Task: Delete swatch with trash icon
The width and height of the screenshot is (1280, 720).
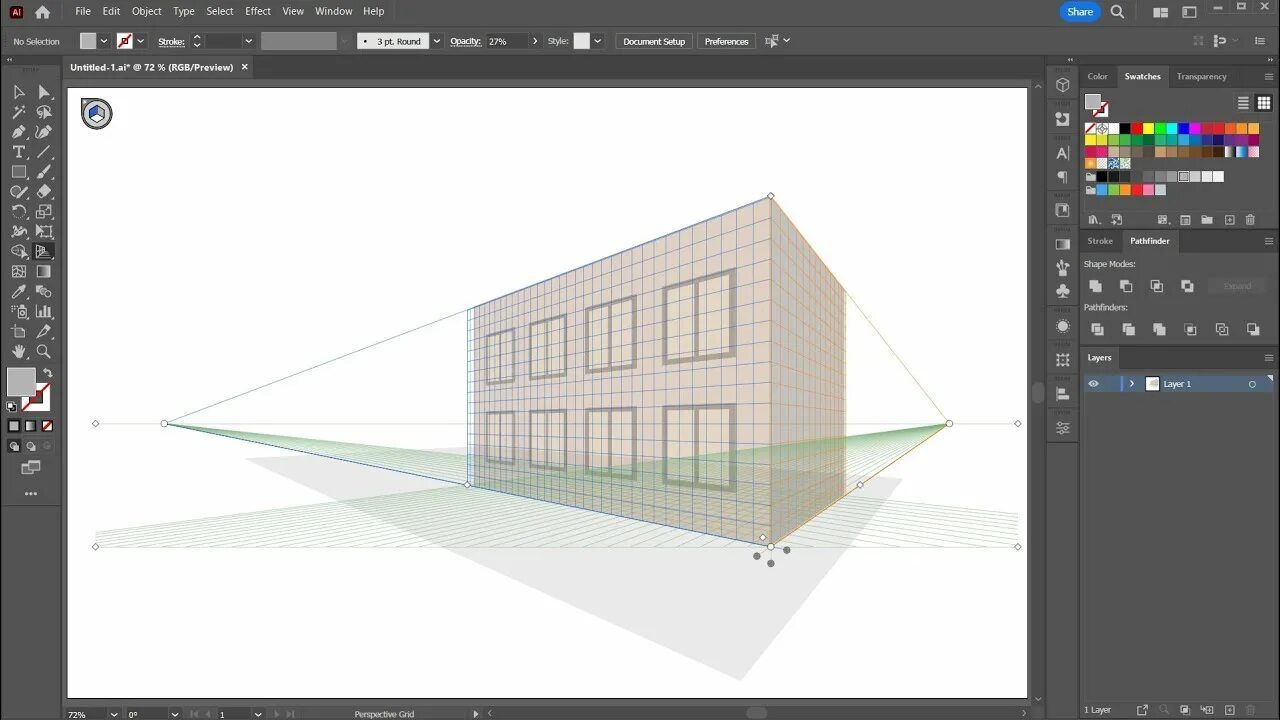Action: click(1251, 220)
